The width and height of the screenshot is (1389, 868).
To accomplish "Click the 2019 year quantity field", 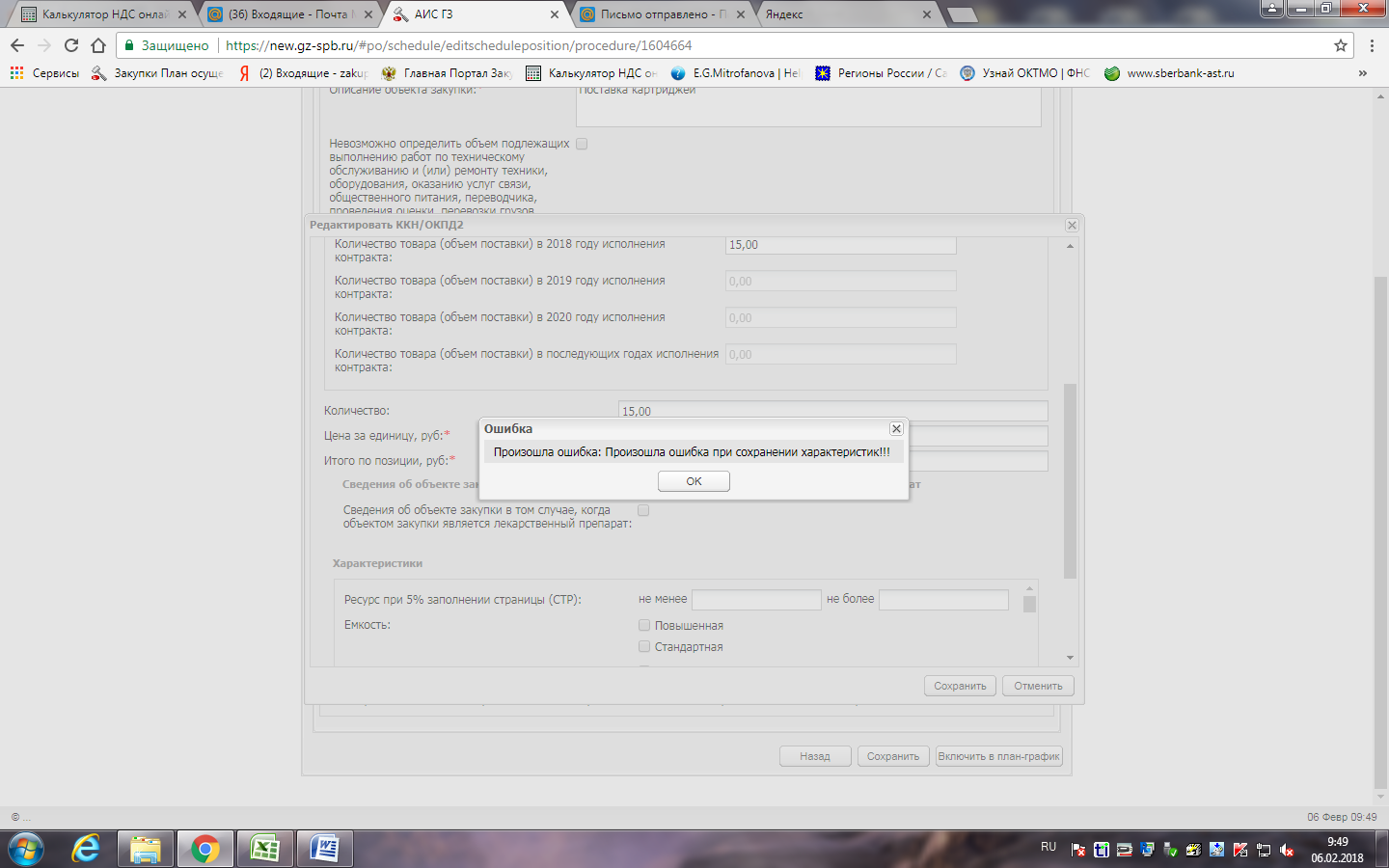I will point(841,282).
